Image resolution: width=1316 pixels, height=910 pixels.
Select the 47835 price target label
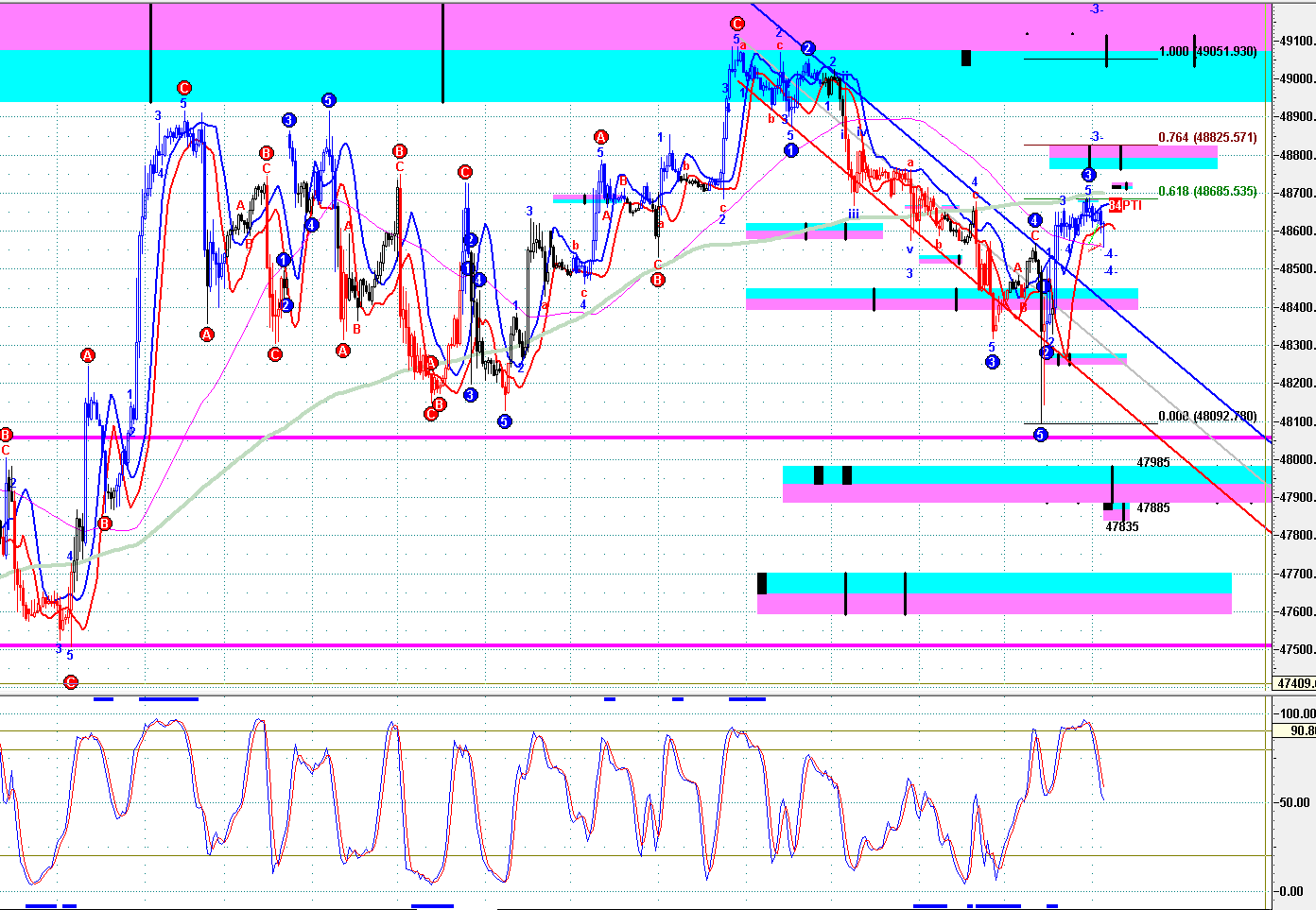tap(1122, 526)
